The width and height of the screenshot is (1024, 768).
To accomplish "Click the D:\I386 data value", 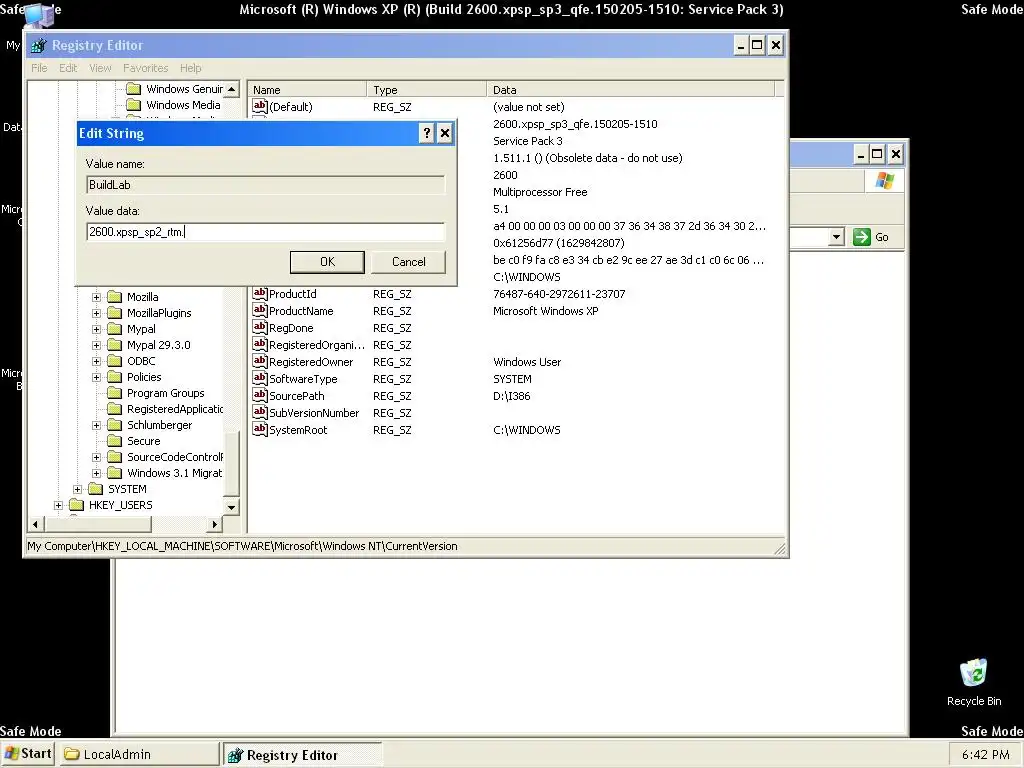I will pyautogui.click(x=511, y=396).
